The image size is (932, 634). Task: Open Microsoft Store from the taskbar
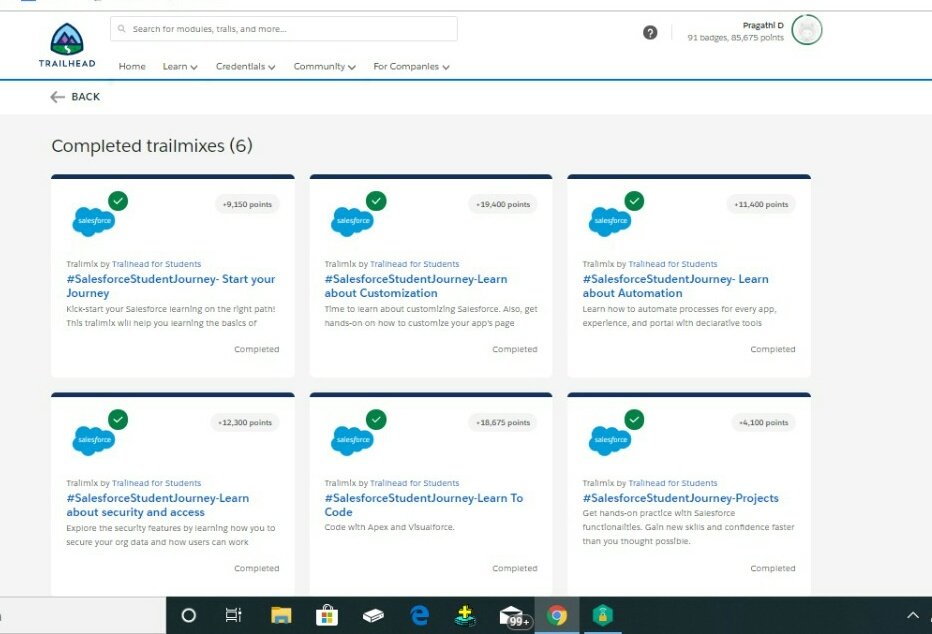[x=327, y=616]
